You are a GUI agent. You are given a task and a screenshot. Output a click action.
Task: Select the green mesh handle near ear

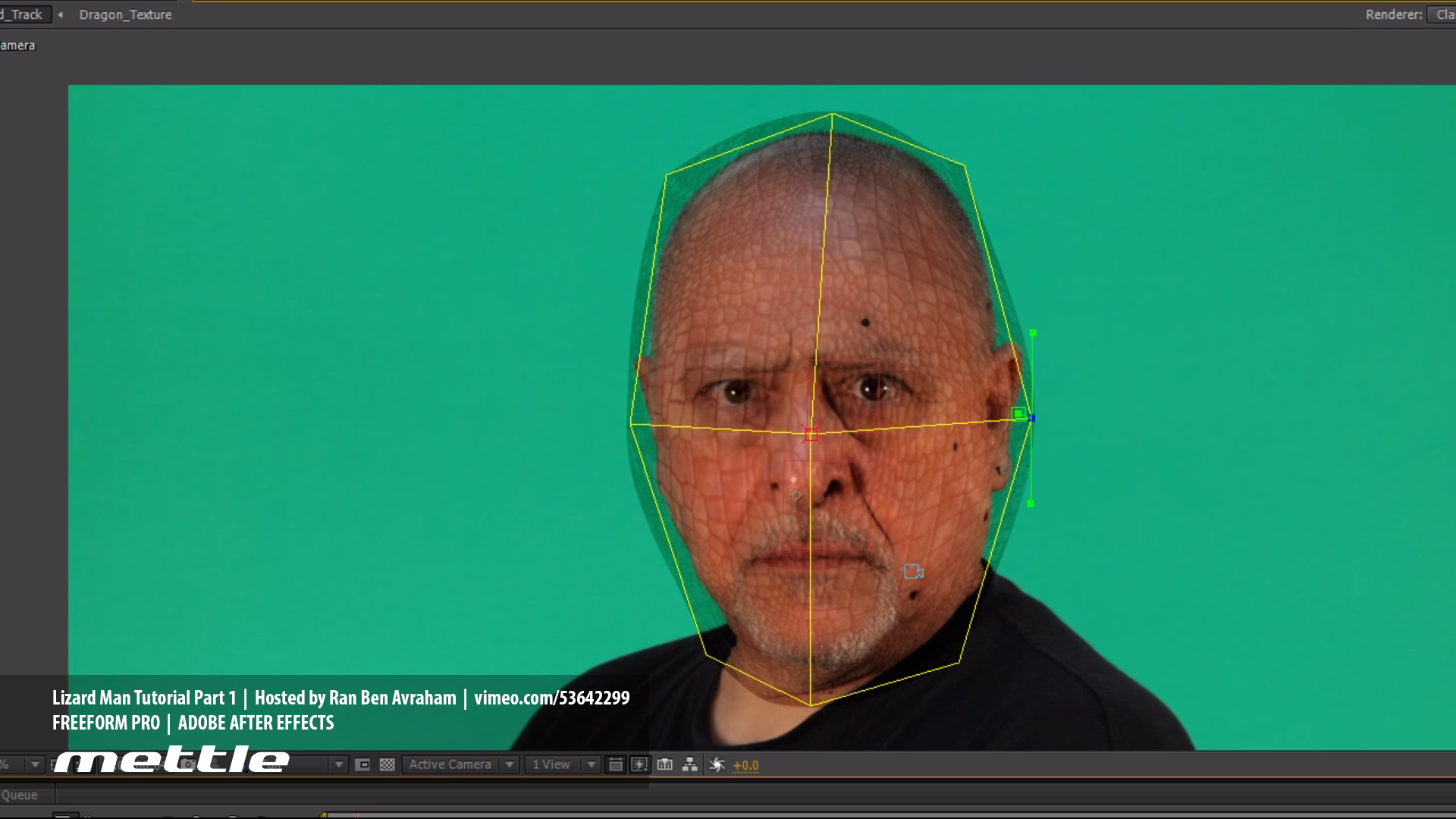click(1018, 413)
